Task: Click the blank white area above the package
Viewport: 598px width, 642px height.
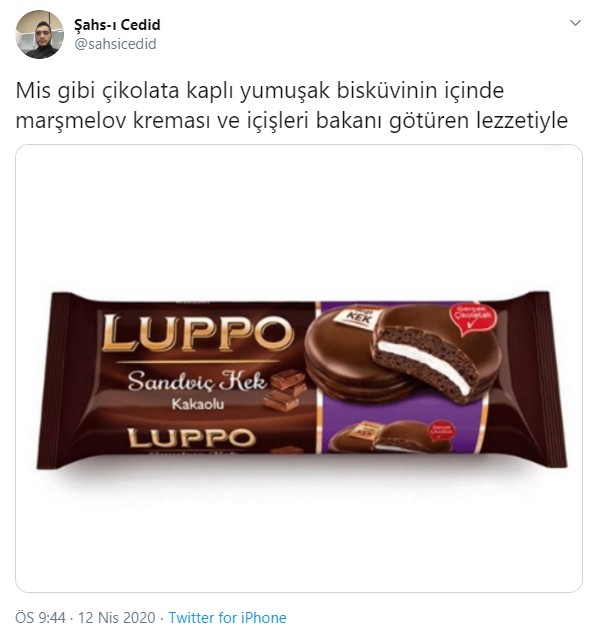Action: (x=299, y=217)
